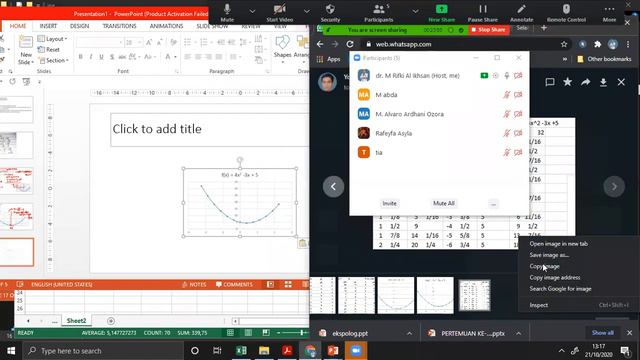
Task: Open Zoom Participants panel button
Action: coord(379,13)
